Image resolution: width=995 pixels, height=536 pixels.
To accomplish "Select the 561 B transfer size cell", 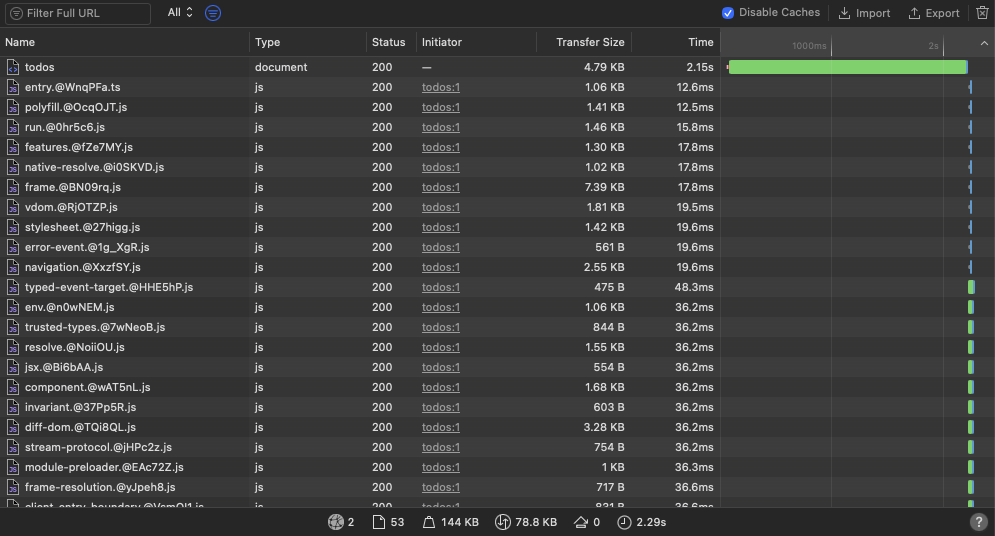I will (x=609, y=247).
